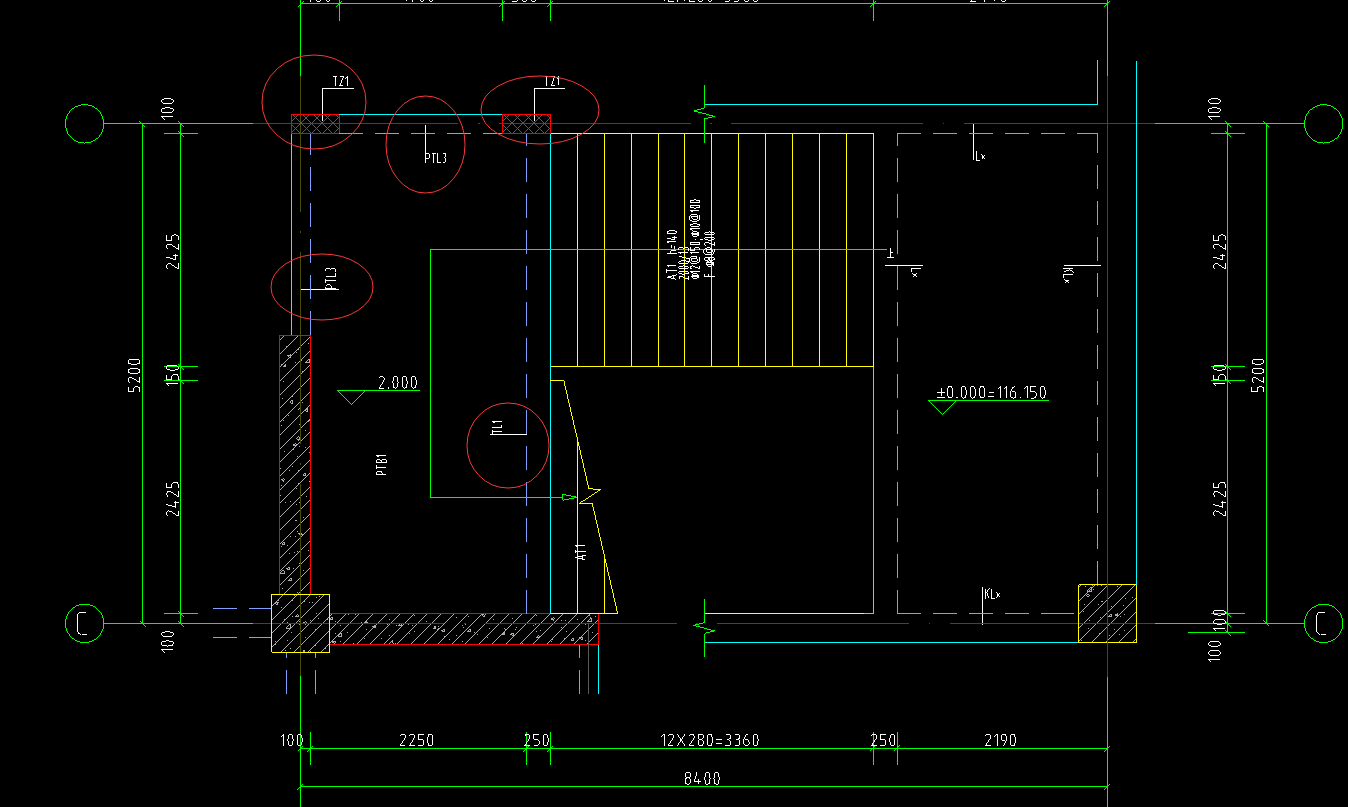Click the horizontal PTL3 label near top
Screen dimensions: 1348x807
click(435, 158)
